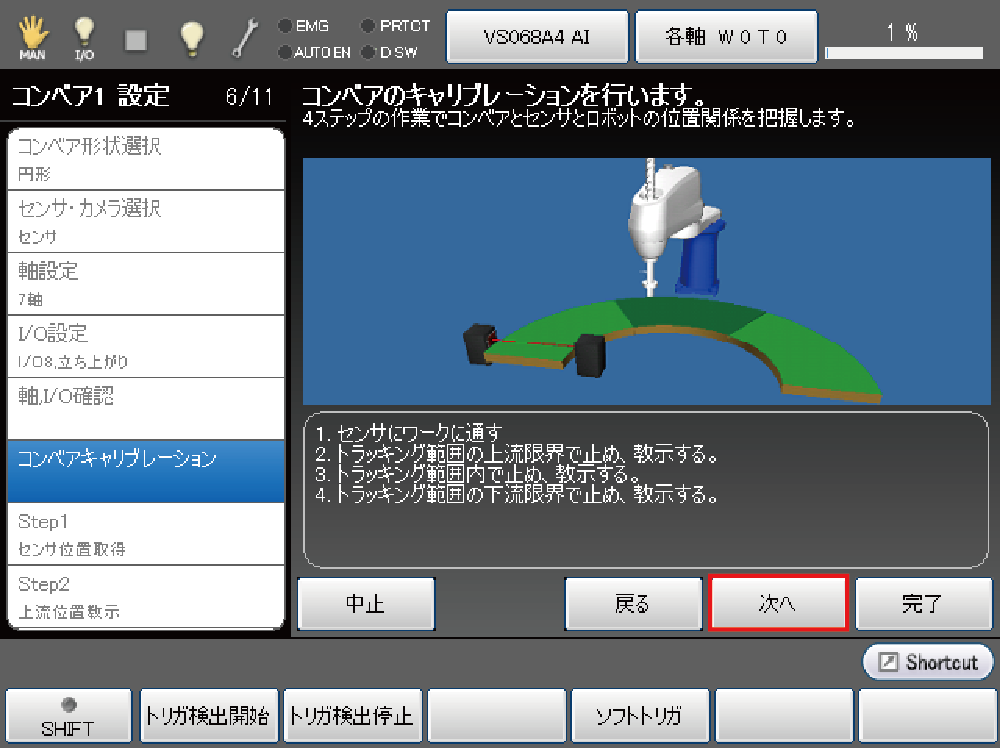
Task: Select the I/O設定 step item
Action: (x=146, y=345)
